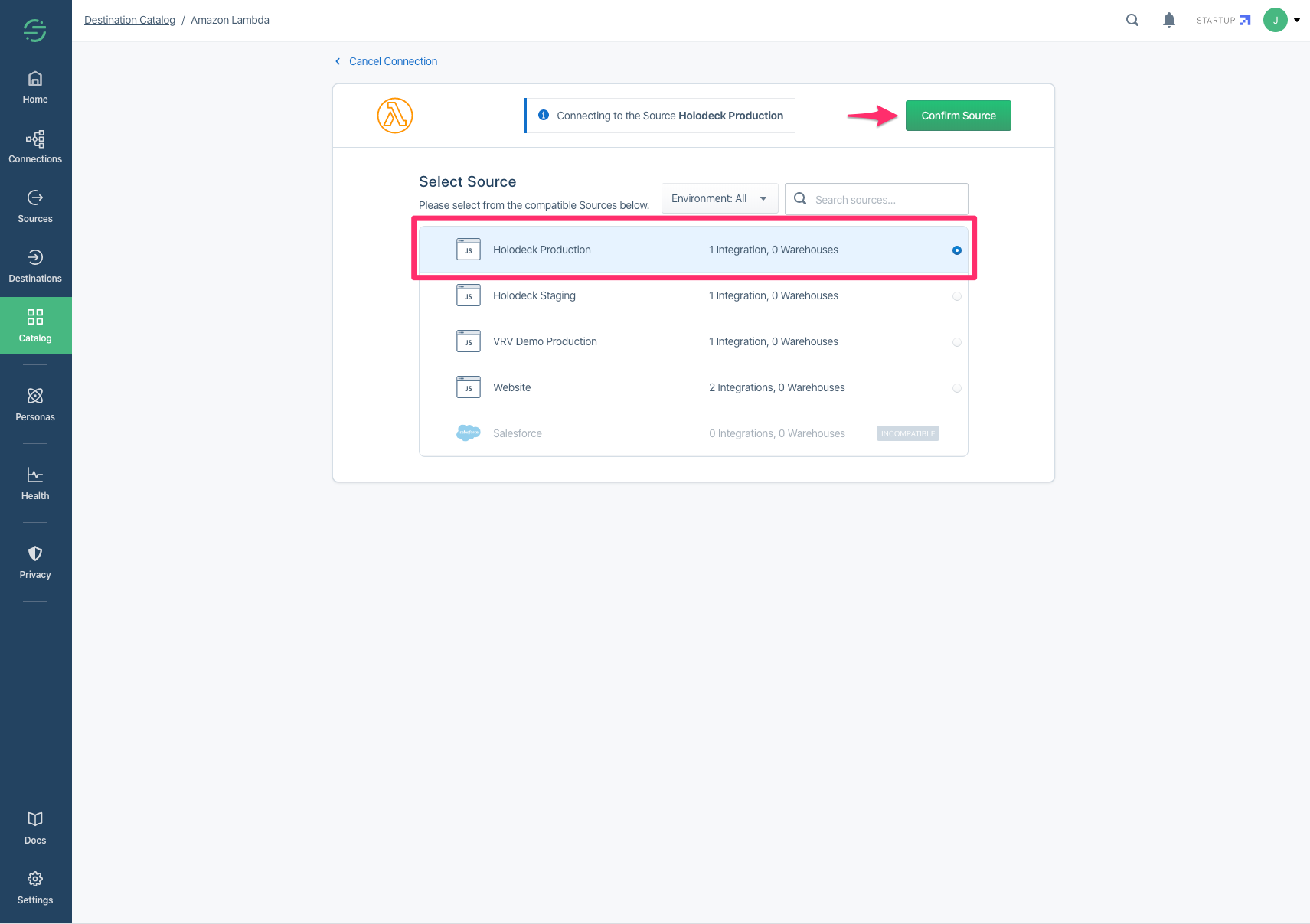Select the Holodeck Staging radio button
Viewport: 1310px width, 924px height.
pos(957,296)
